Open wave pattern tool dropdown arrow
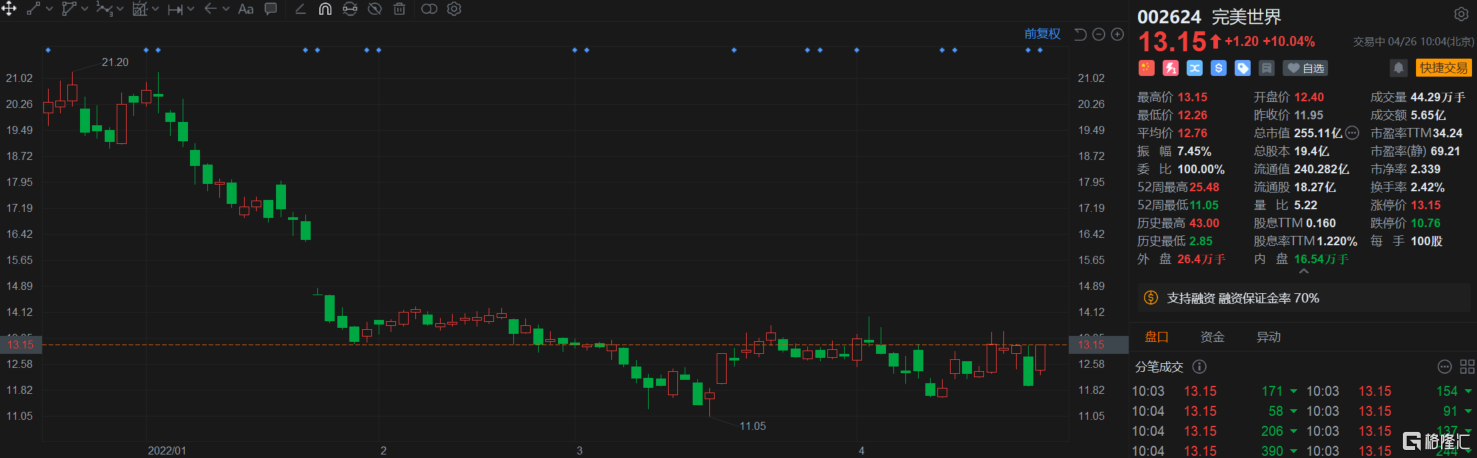Screen dimensions: 1477x458 pos(119,9)
